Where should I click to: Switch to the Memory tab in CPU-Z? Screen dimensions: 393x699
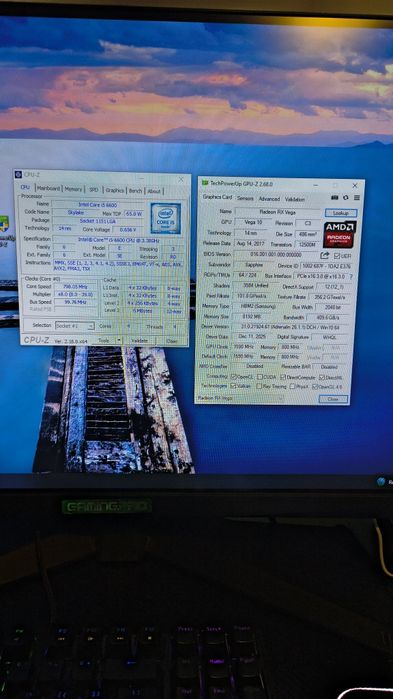pos(73,189)
